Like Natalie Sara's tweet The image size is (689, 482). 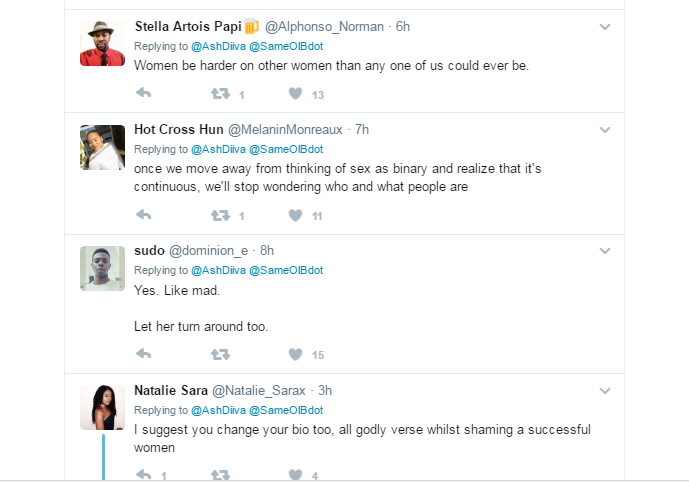coord(295,475)
